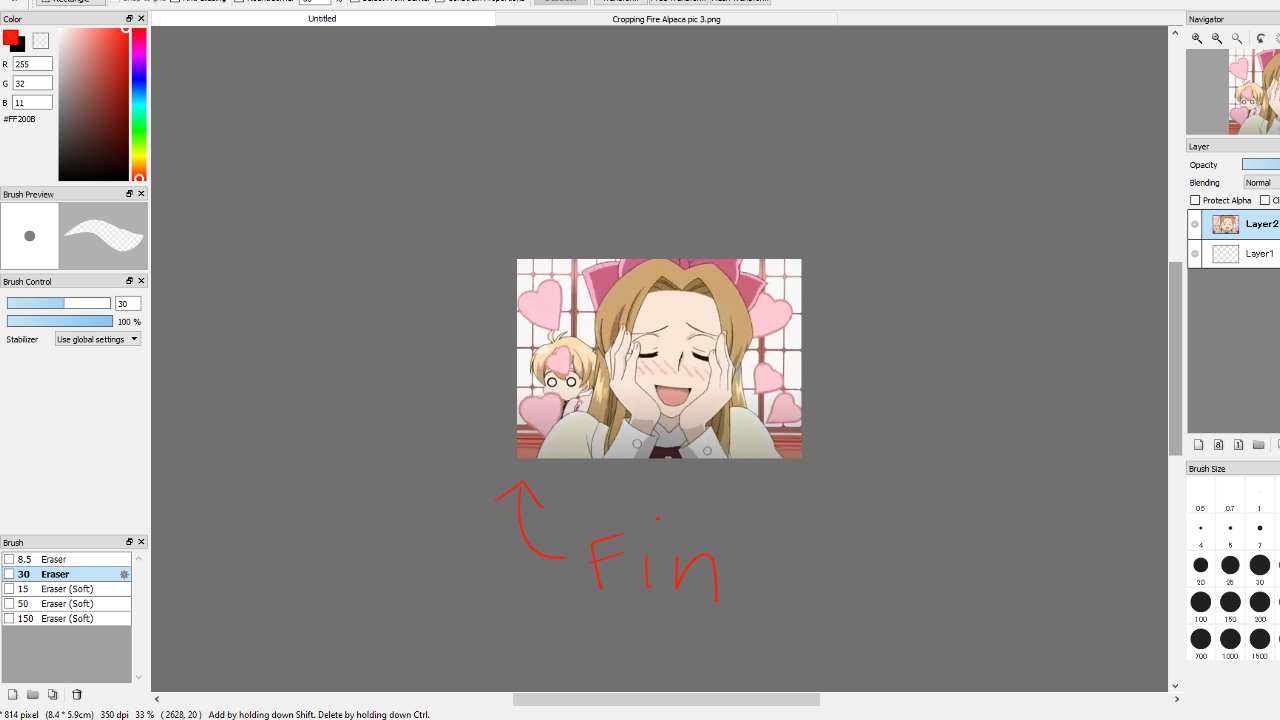Open the Stabilizer global settings dropdown
The image size is (1280, 720).
click(98, 339)
